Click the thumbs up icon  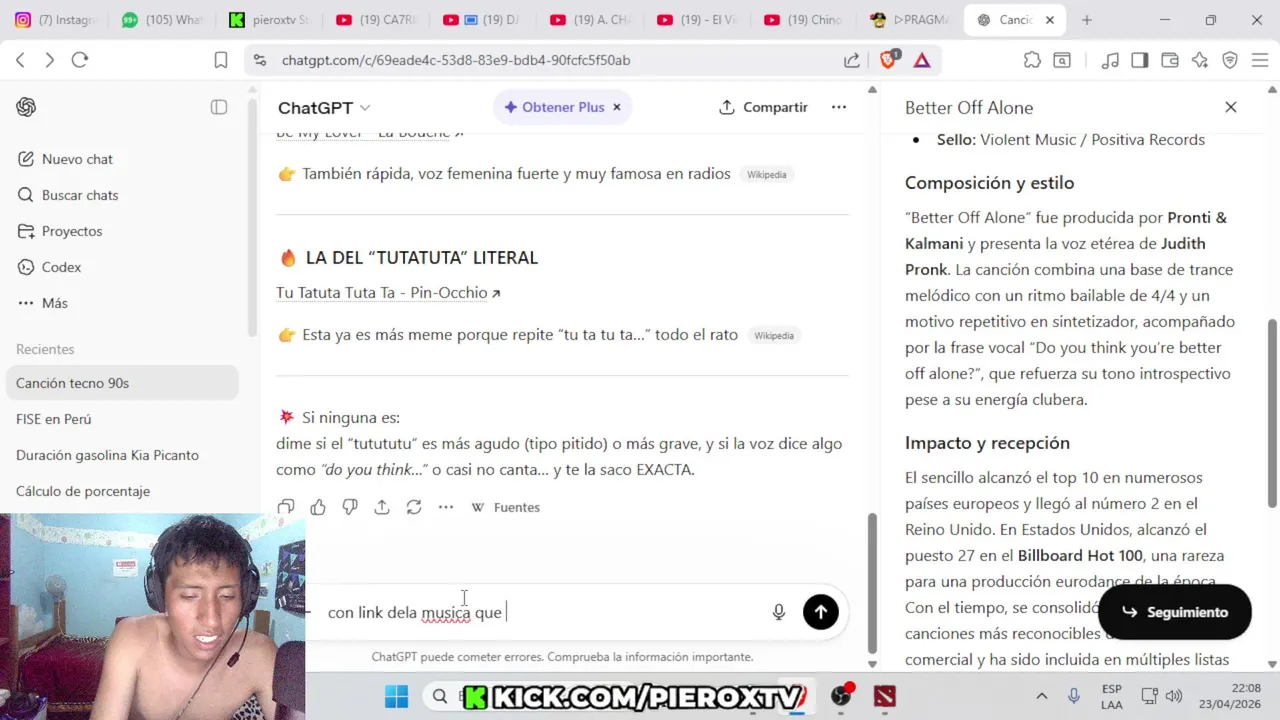(318, 507)
